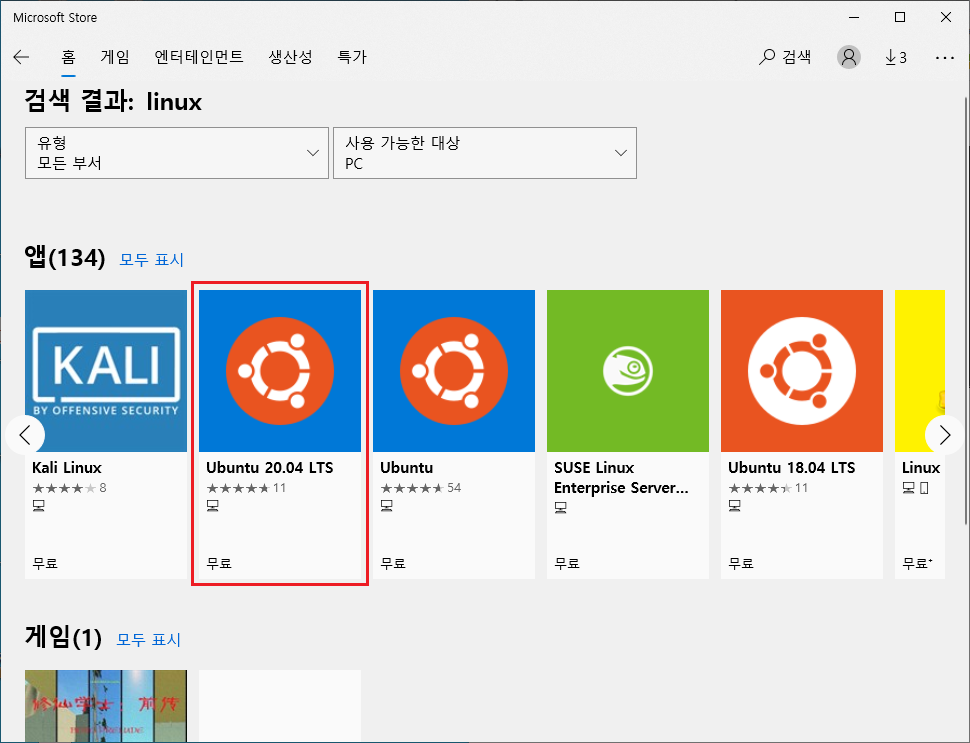Image resolution: width=970 pixels, height=743 pixels.
Task: Close the Microsoft Store window
Action: (946, 17)
